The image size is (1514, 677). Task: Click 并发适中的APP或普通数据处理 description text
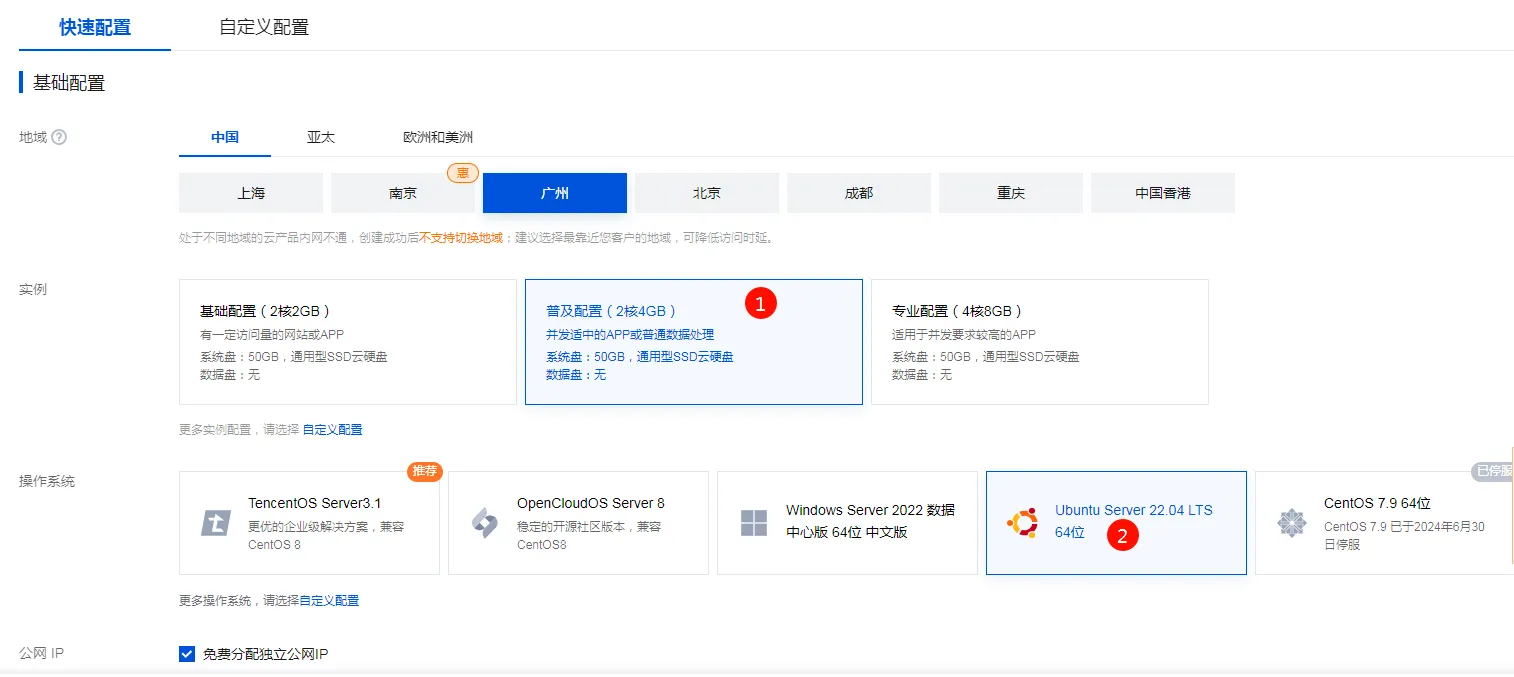630,335
